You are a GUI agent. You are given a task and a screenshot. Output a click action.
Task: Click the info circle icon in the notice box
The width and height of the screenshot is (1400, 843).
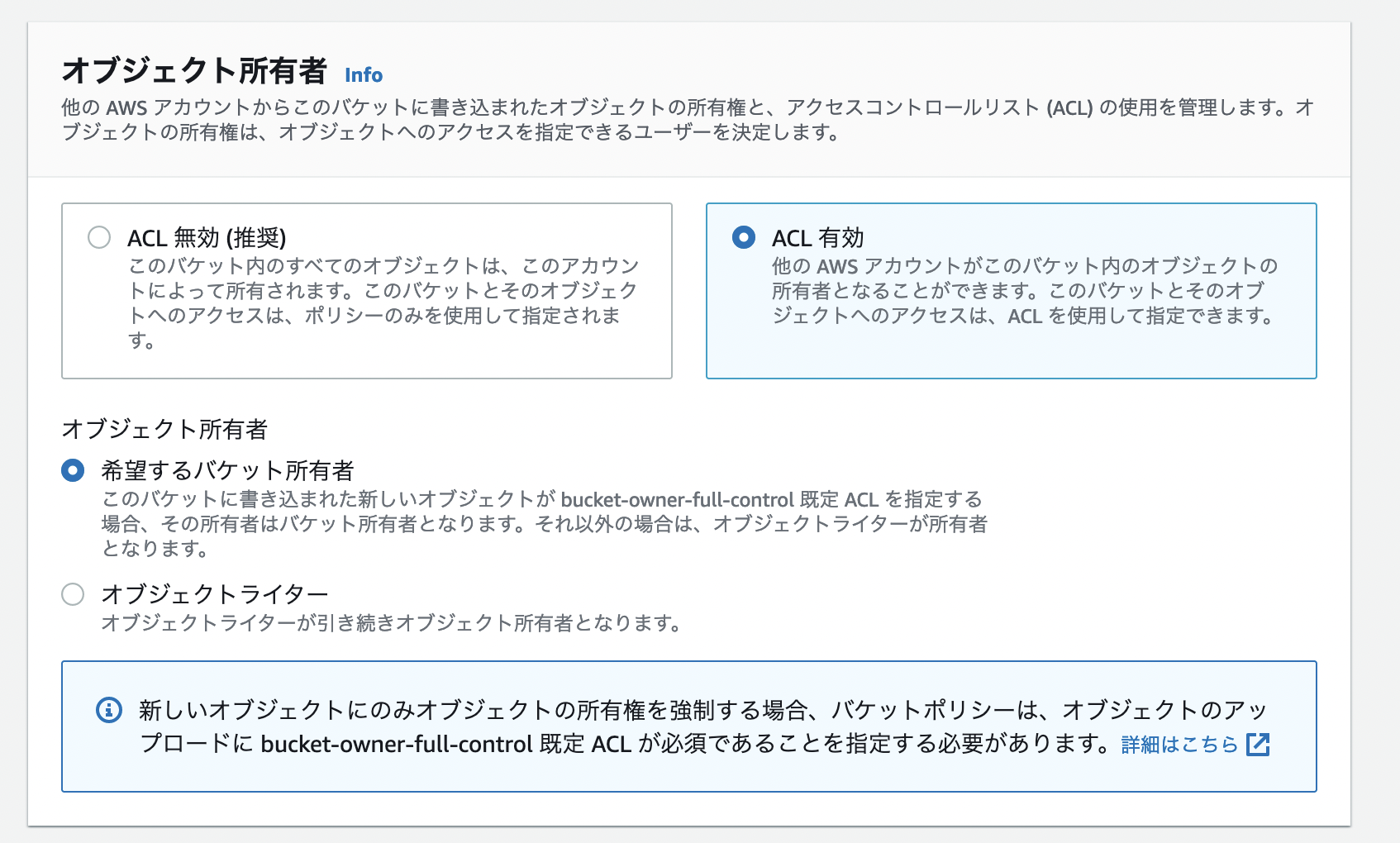109,710
